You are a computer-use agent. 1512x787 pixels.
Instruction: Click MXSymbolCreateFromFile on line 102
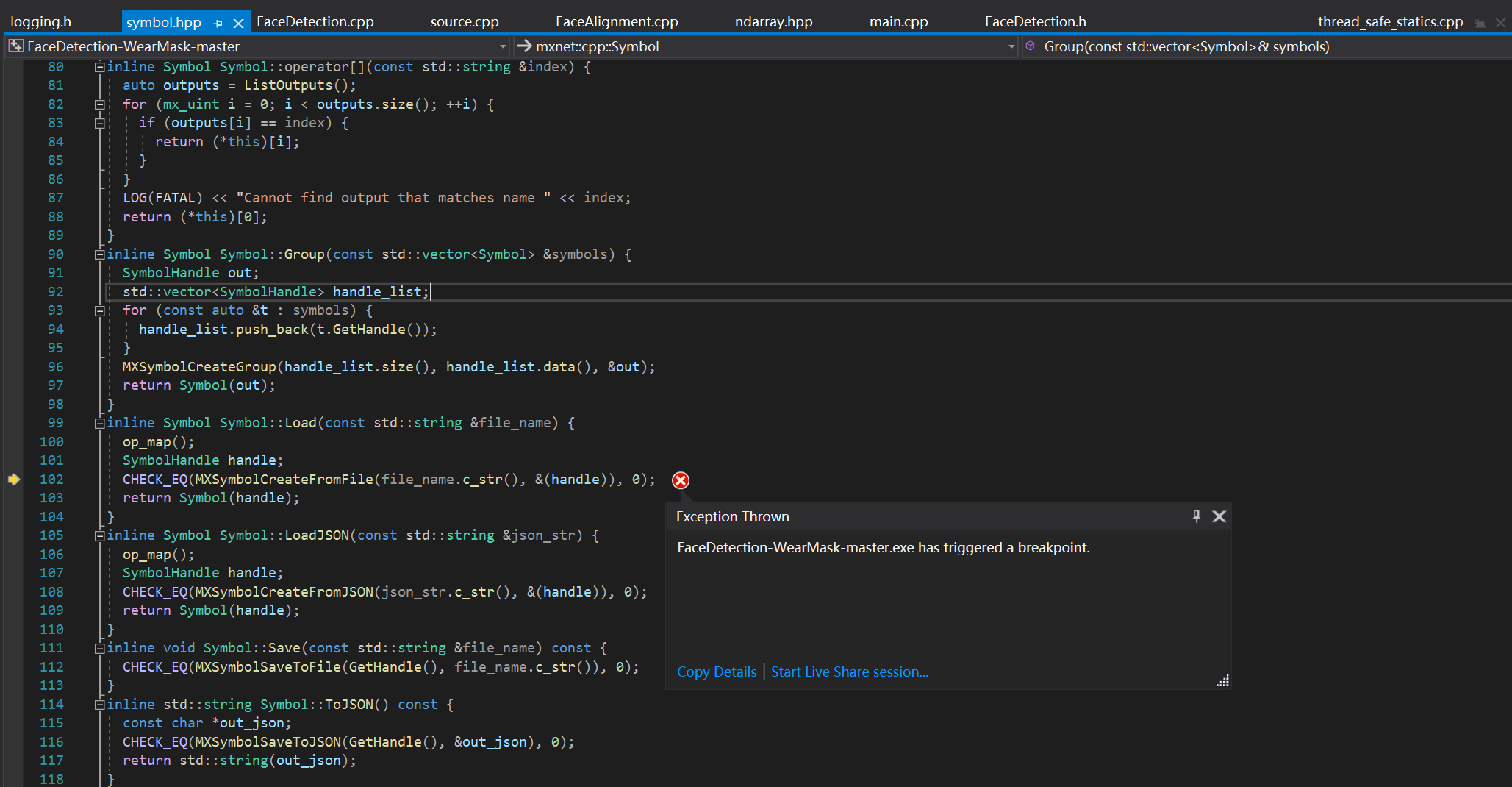[x=284, y=480]
